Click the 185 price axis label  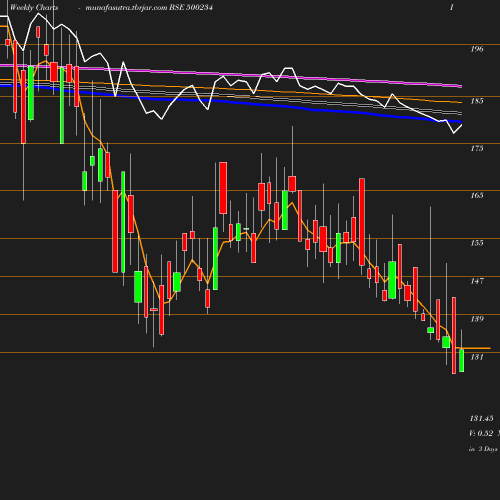coord(477,101)
